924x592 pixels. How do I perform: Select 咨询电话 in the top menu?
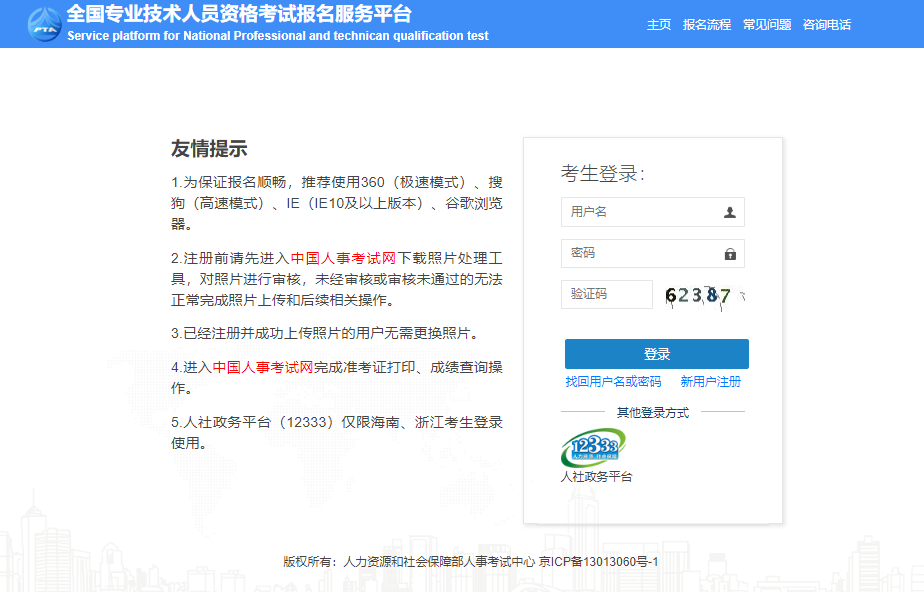pos(826,25)
